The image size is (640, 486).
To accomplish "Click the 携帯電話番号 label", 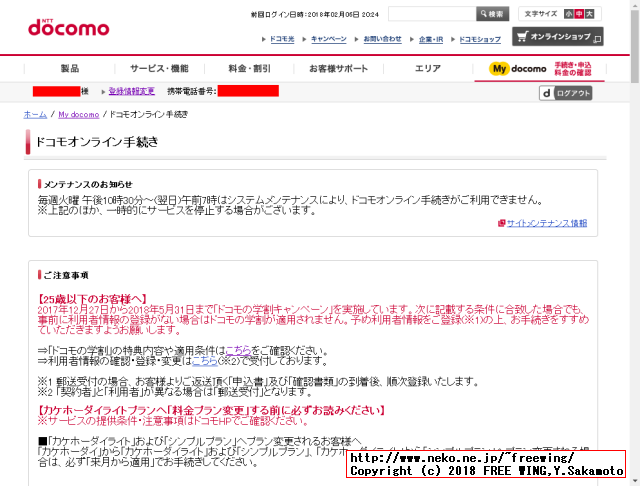I will 191,91.
